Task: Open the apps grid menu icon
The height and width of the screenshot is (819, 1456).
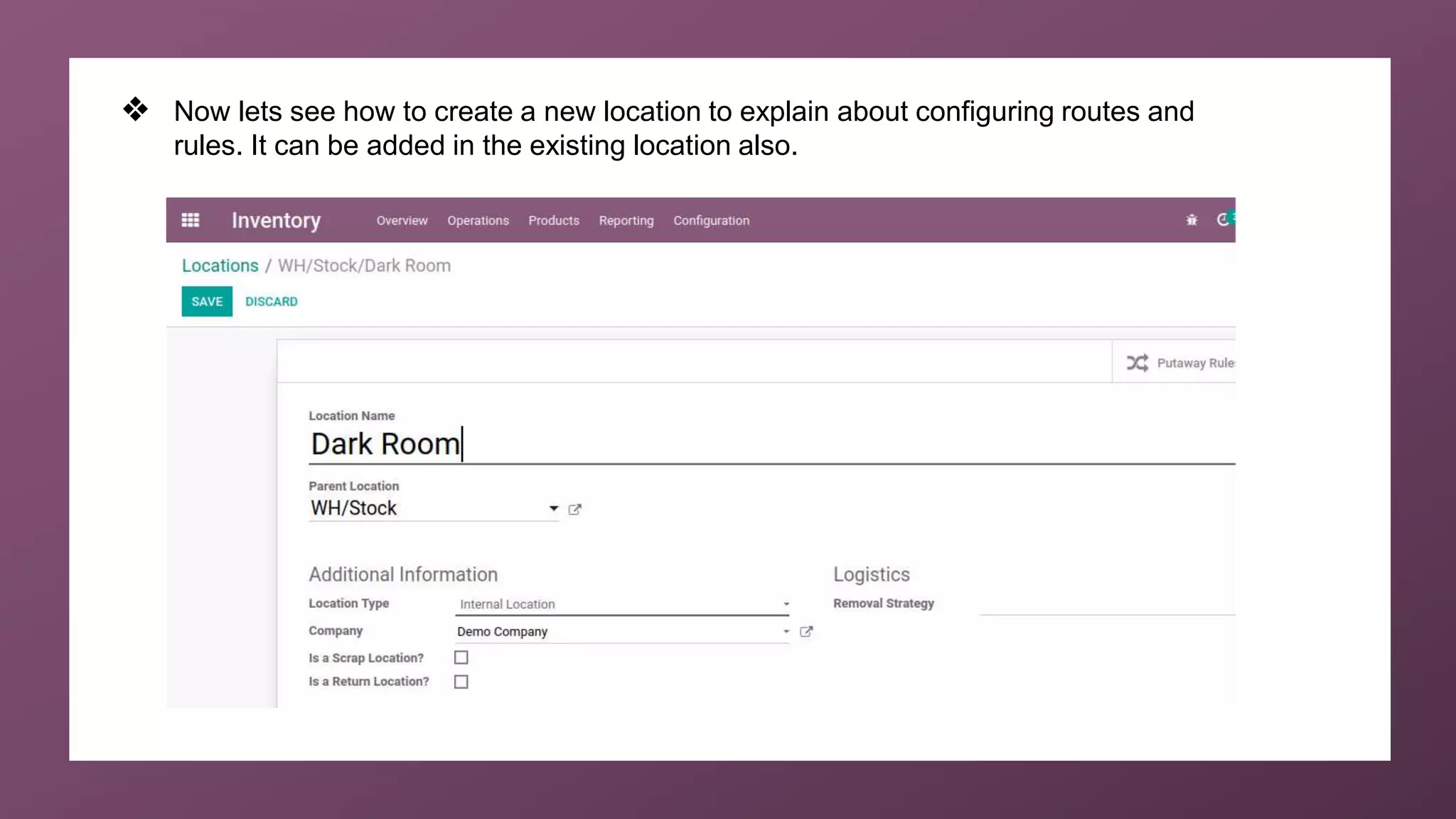Action: (190, 220)
